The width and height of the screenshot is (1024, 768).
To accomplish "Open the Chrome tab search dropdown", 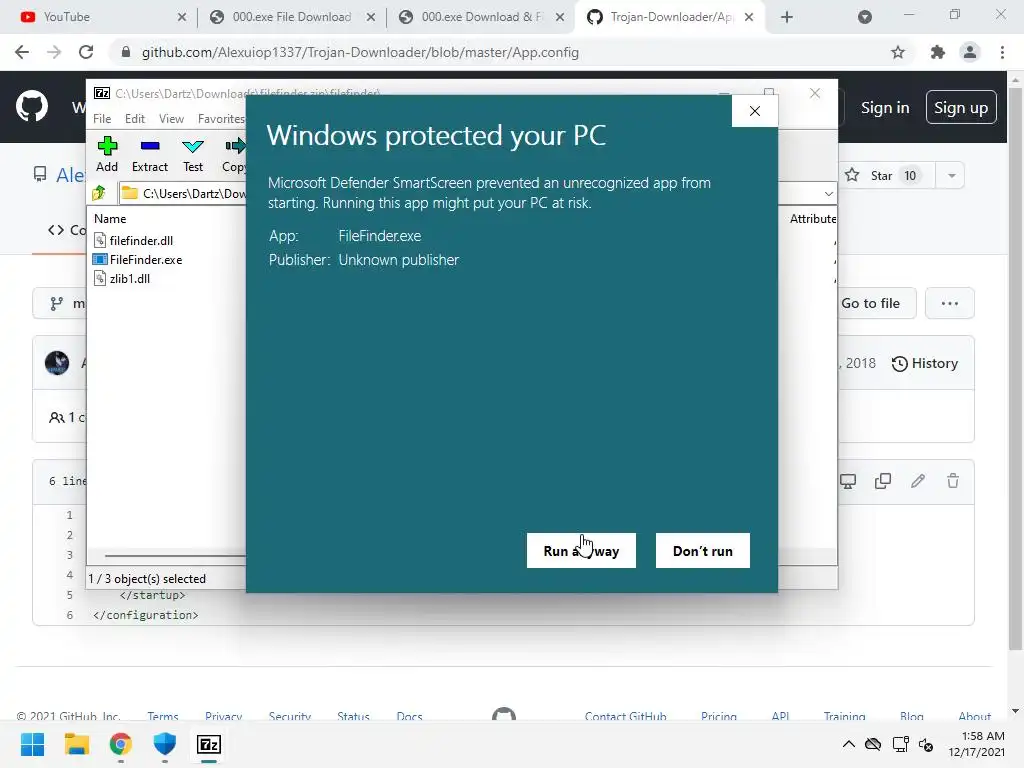I will coord(865,18).
